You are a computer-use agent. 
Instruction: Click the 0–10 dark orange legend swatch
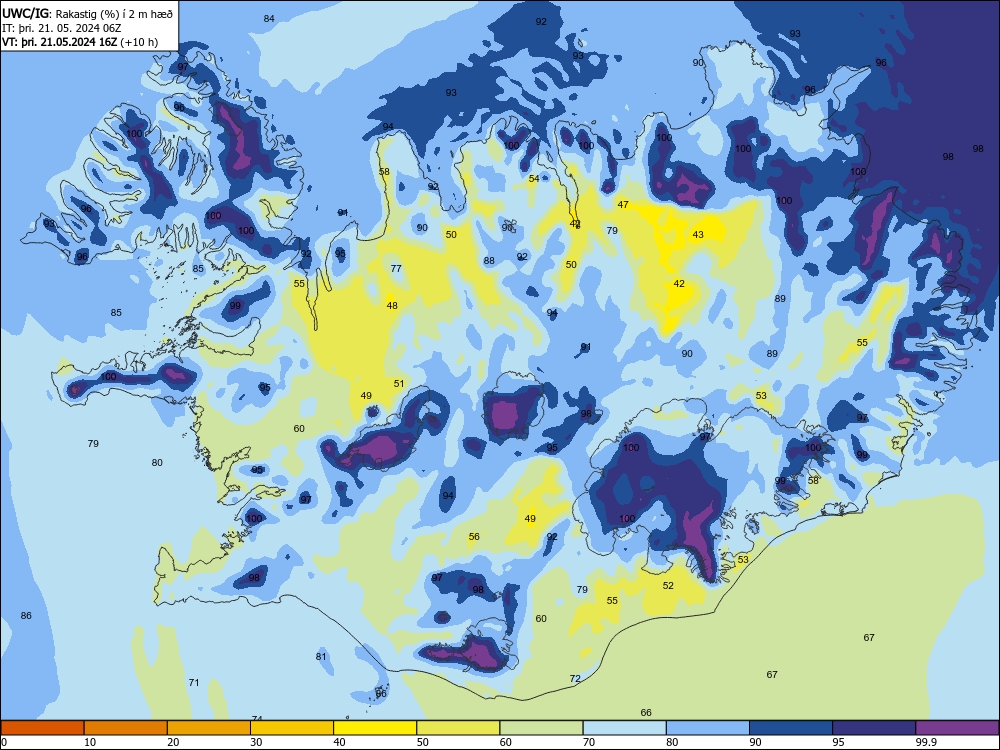(42, 728)
